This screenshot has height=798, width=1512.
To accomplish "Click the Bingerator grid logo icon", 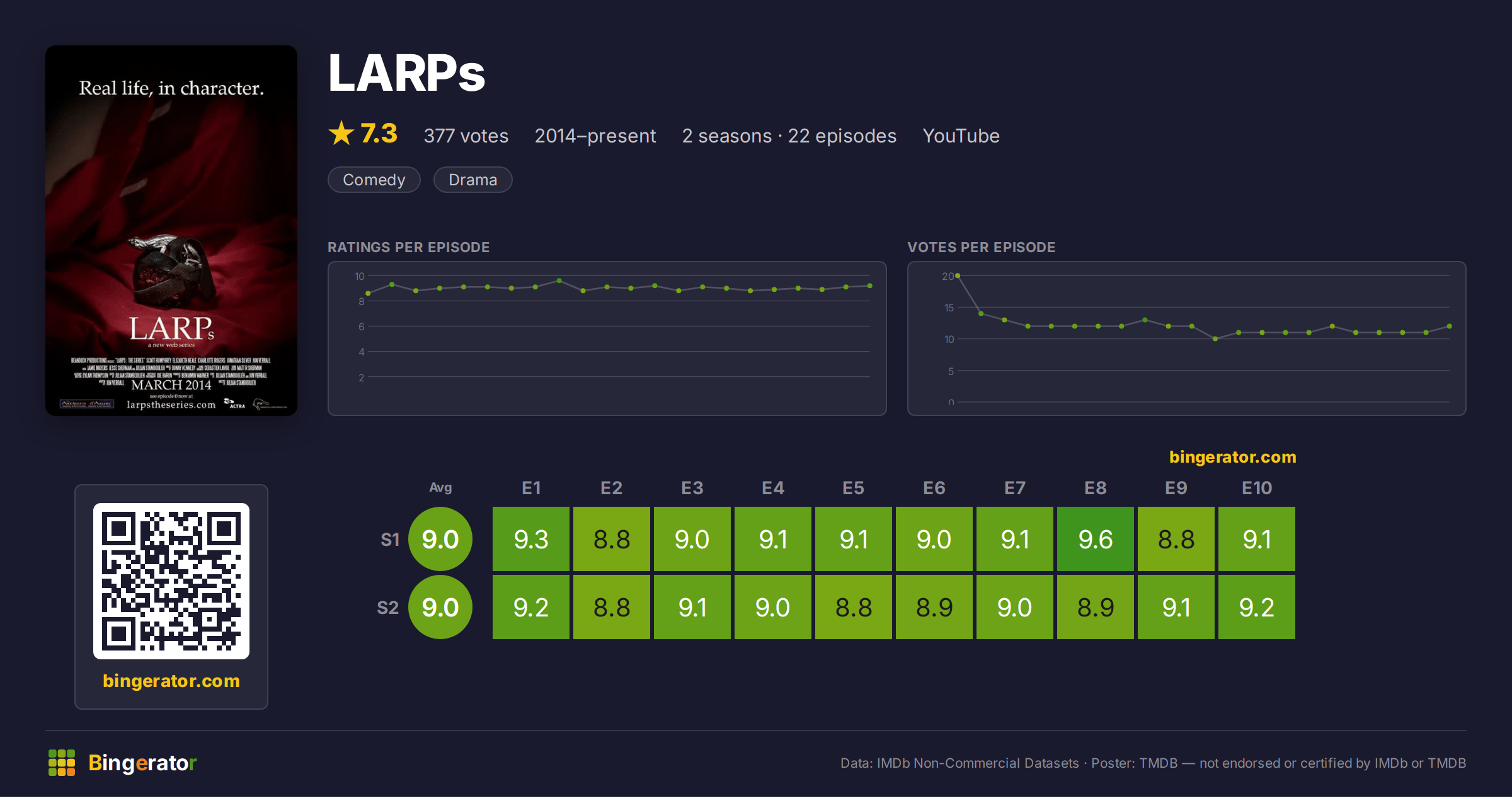I will [x=62, y=763].
